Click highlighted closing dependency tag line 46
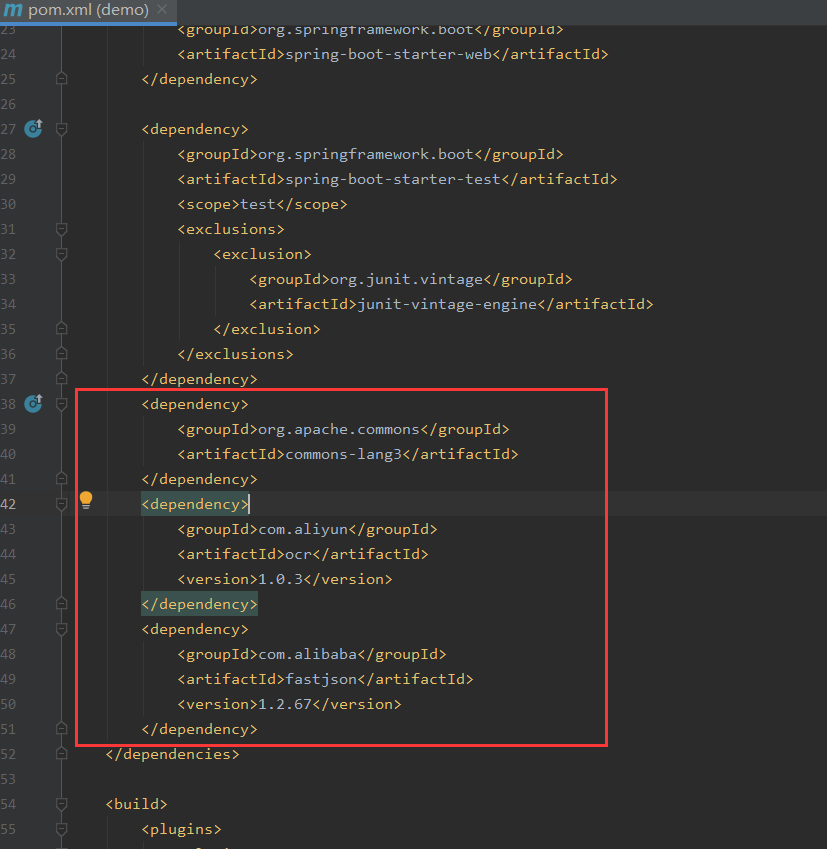This screenshot has width=827, height=849. click(x=199, y=604)
